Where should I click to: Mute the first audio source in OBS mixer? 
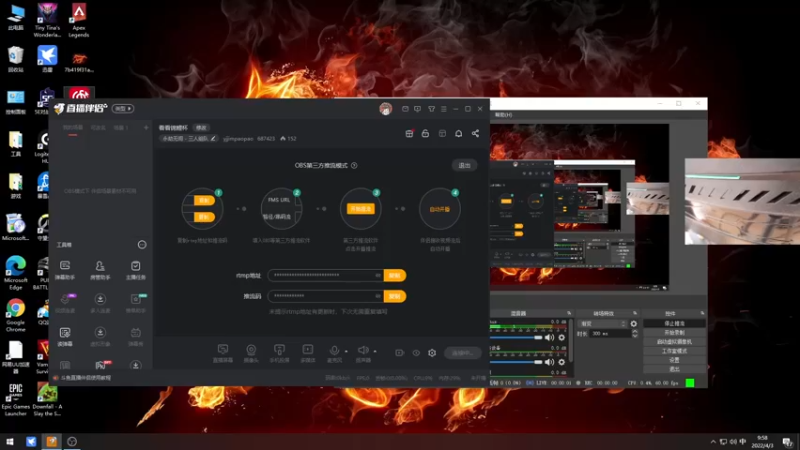coord(549,337)
